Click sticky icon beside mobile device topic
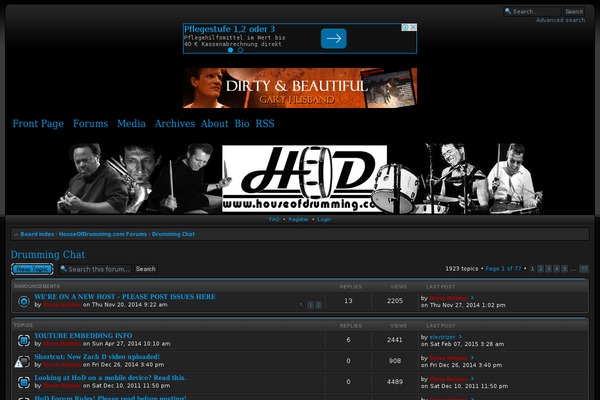The height and width of the screenshot is (400, 600). (24, 382)
